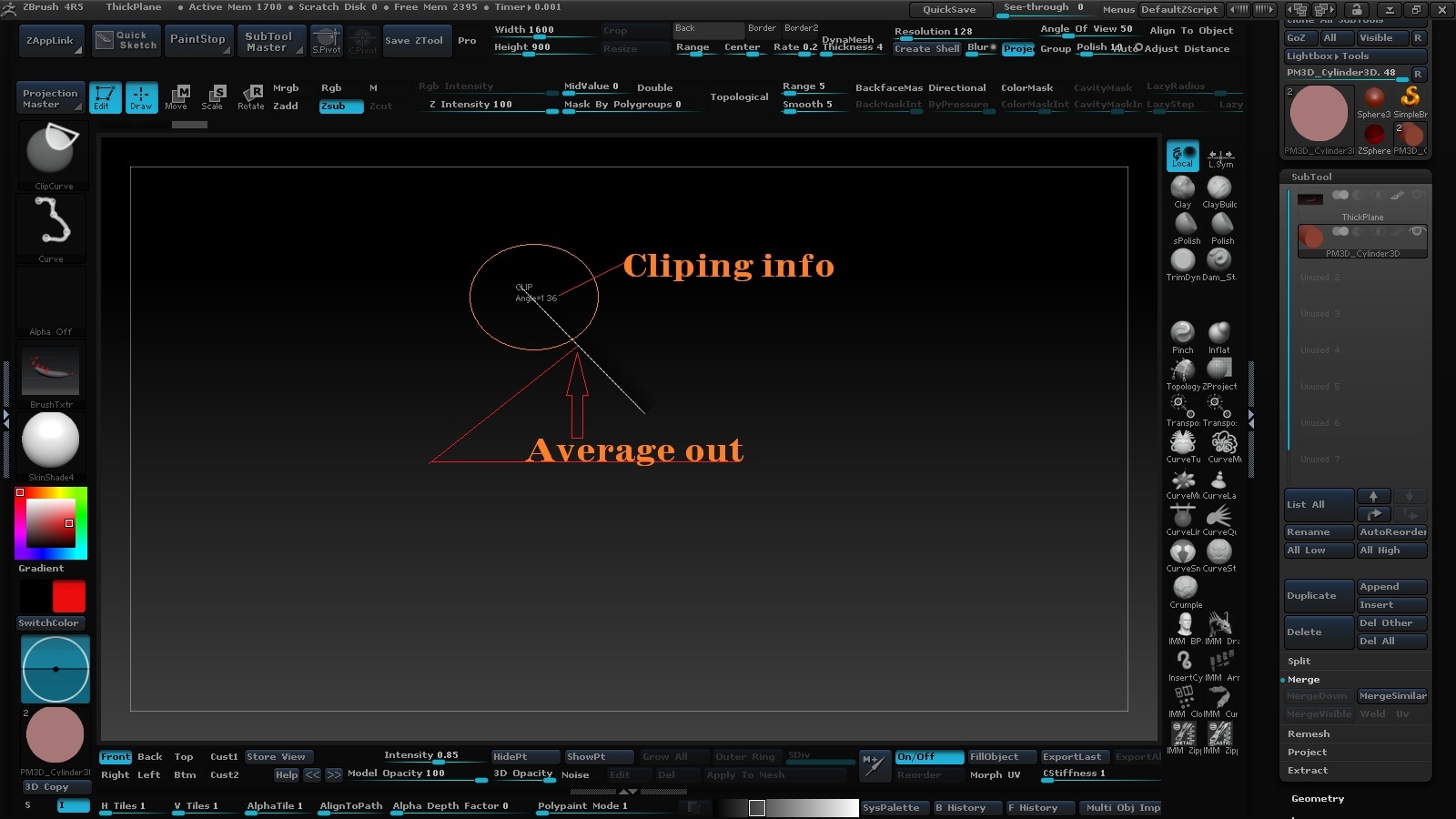1456x819 pixels.
Task: Click the Save ZTool button
Action: (x=416, y=40)
